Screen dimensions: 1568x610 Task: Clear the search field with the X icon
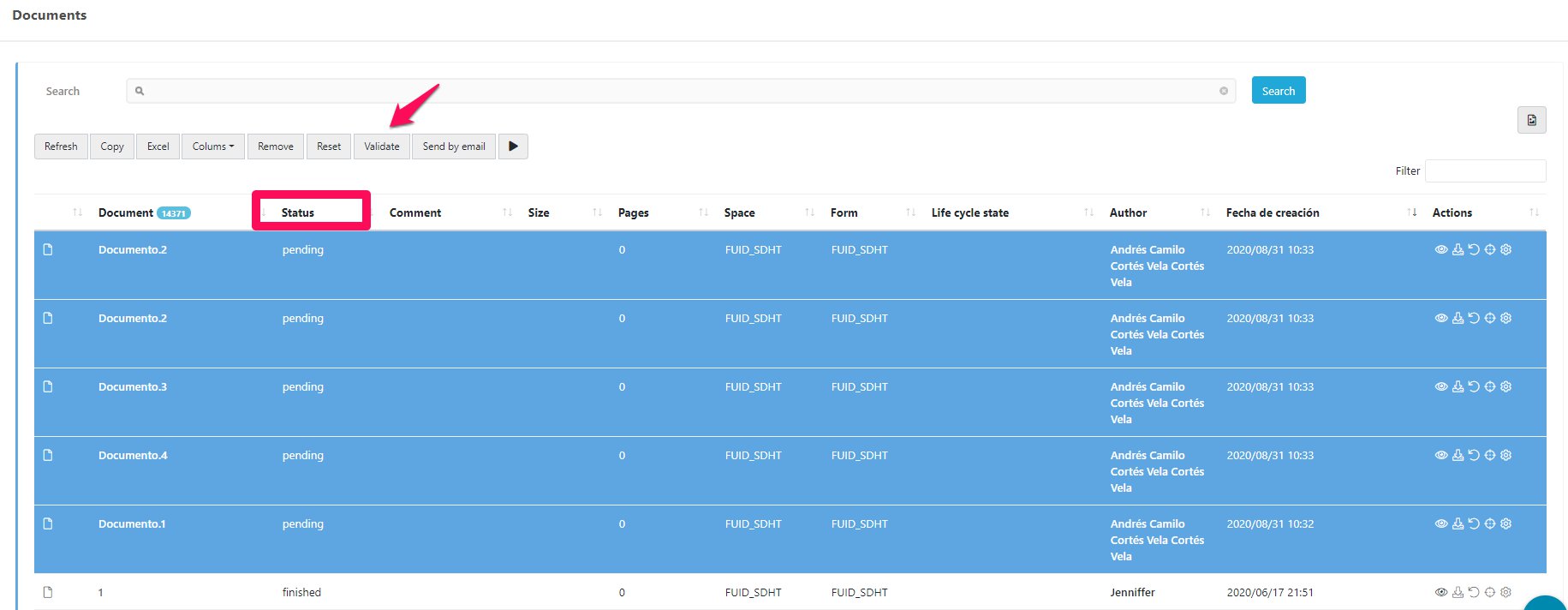coord(1224,91)
